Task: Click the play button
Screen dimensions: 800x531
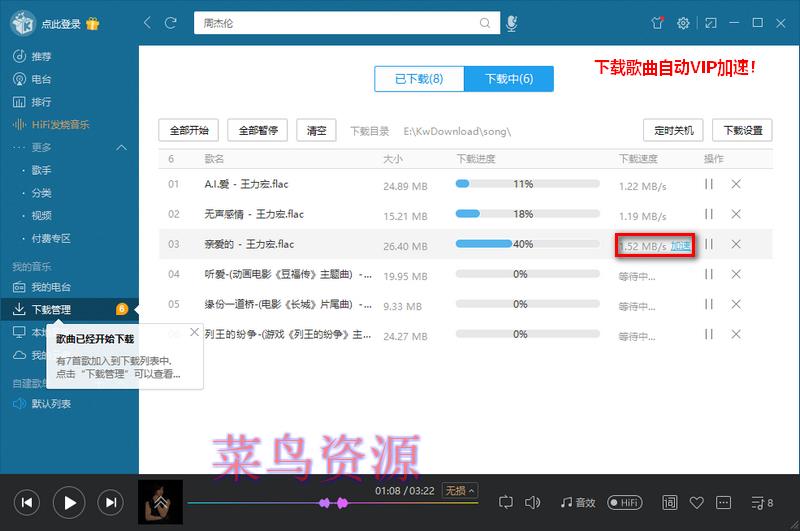Action: tap(69, 503)
